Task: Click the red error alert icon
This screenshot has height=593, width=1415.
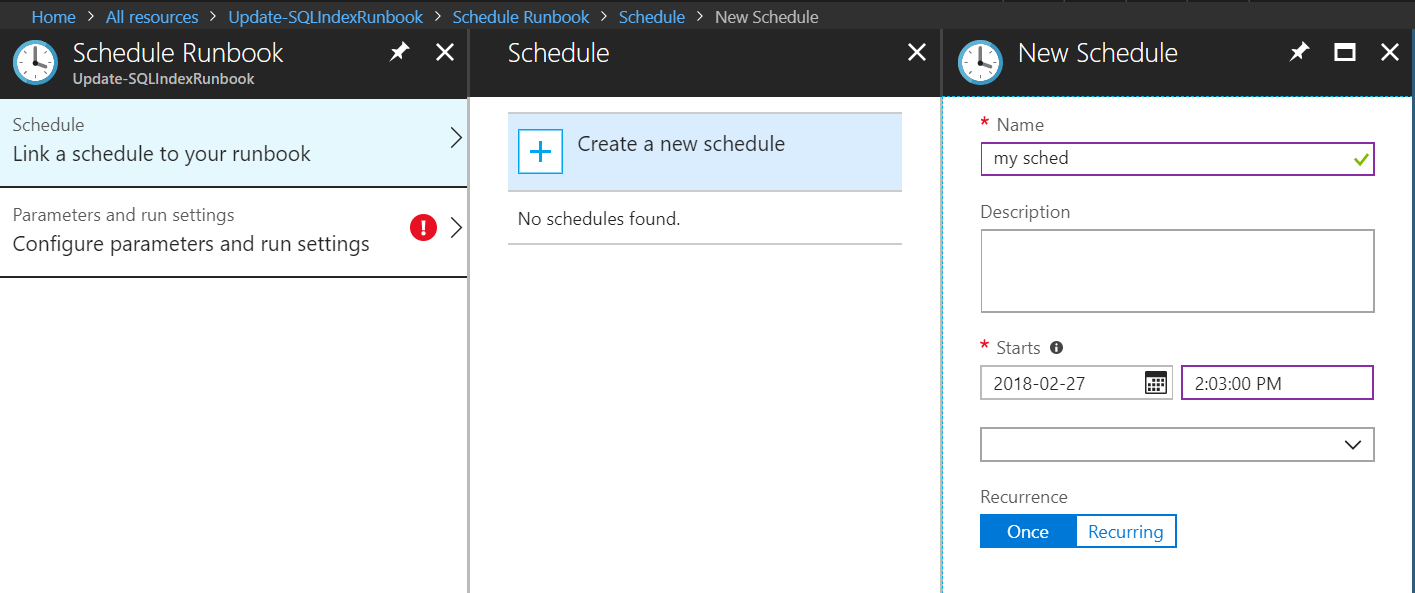Action: coord(424,228)
